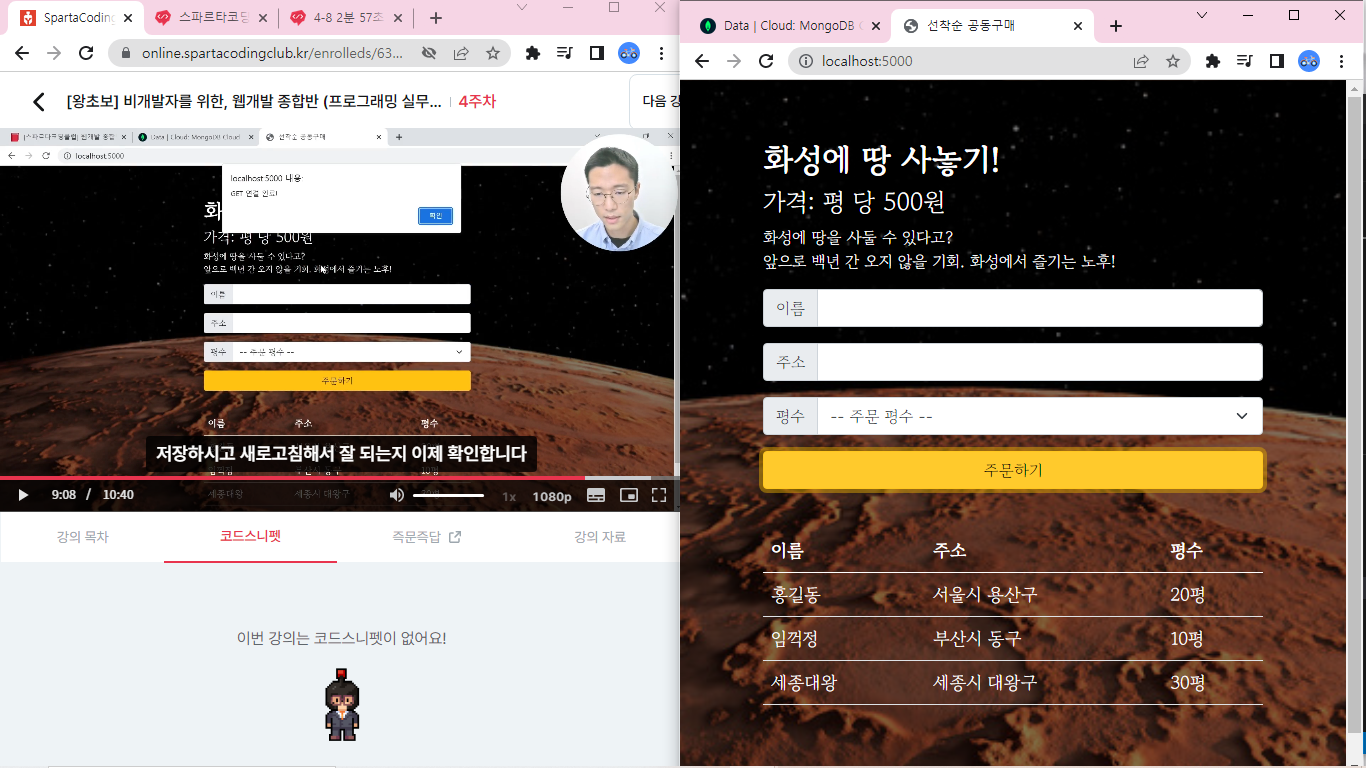Click the 확인 button in the video's alert
The image size is (1366, 768).
point(435,216)
